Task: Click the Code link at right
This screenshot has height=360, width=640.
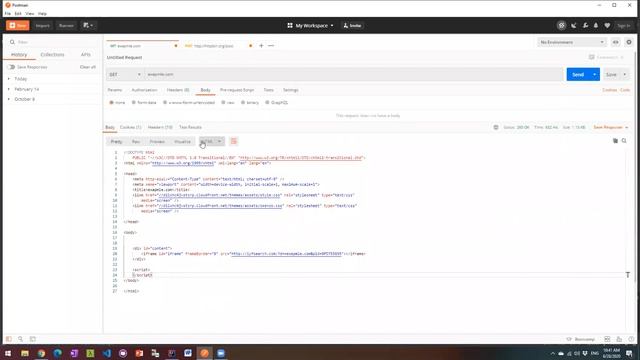Action: point(625,90)
